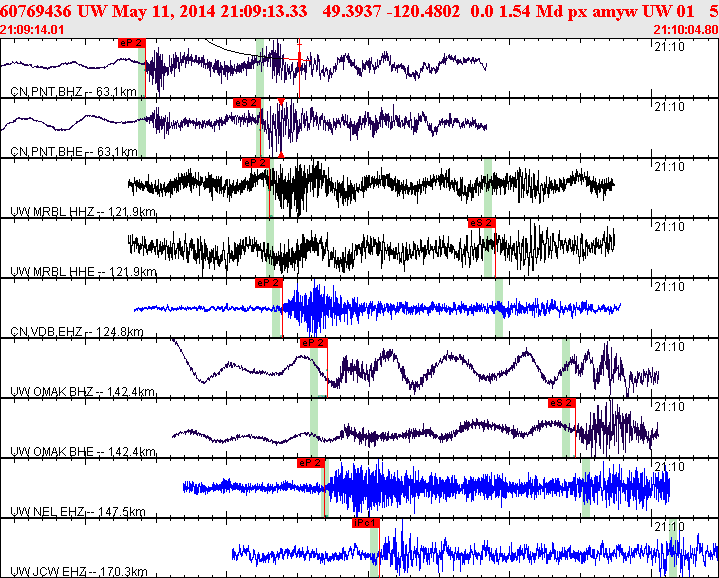This screenshot has height=578, width=719.
Task: Click the 21:10 time label on CN.VDB.EHZ row
Action: [x=669, y=287]
